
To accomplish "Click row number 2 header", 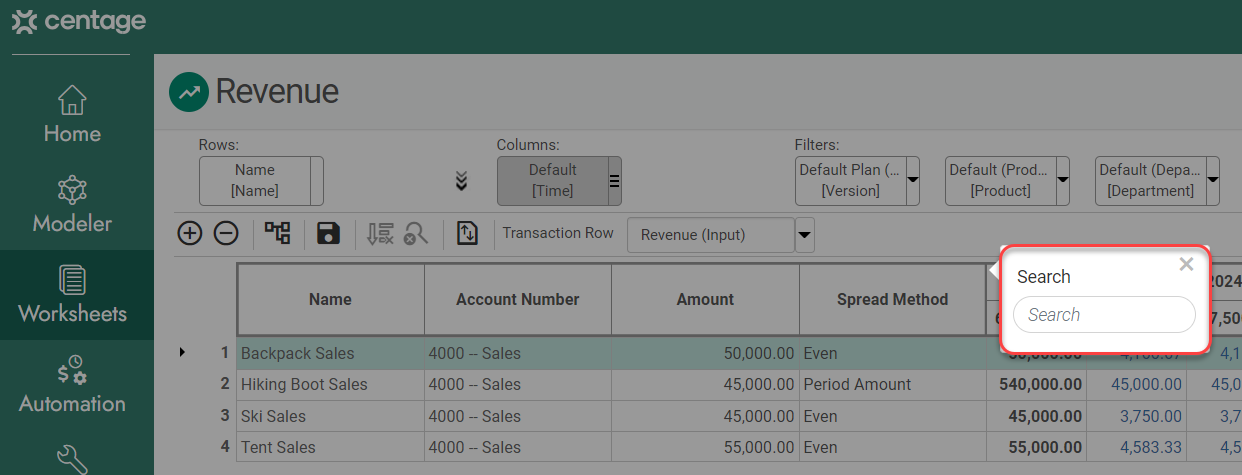I will coord(225,384).
